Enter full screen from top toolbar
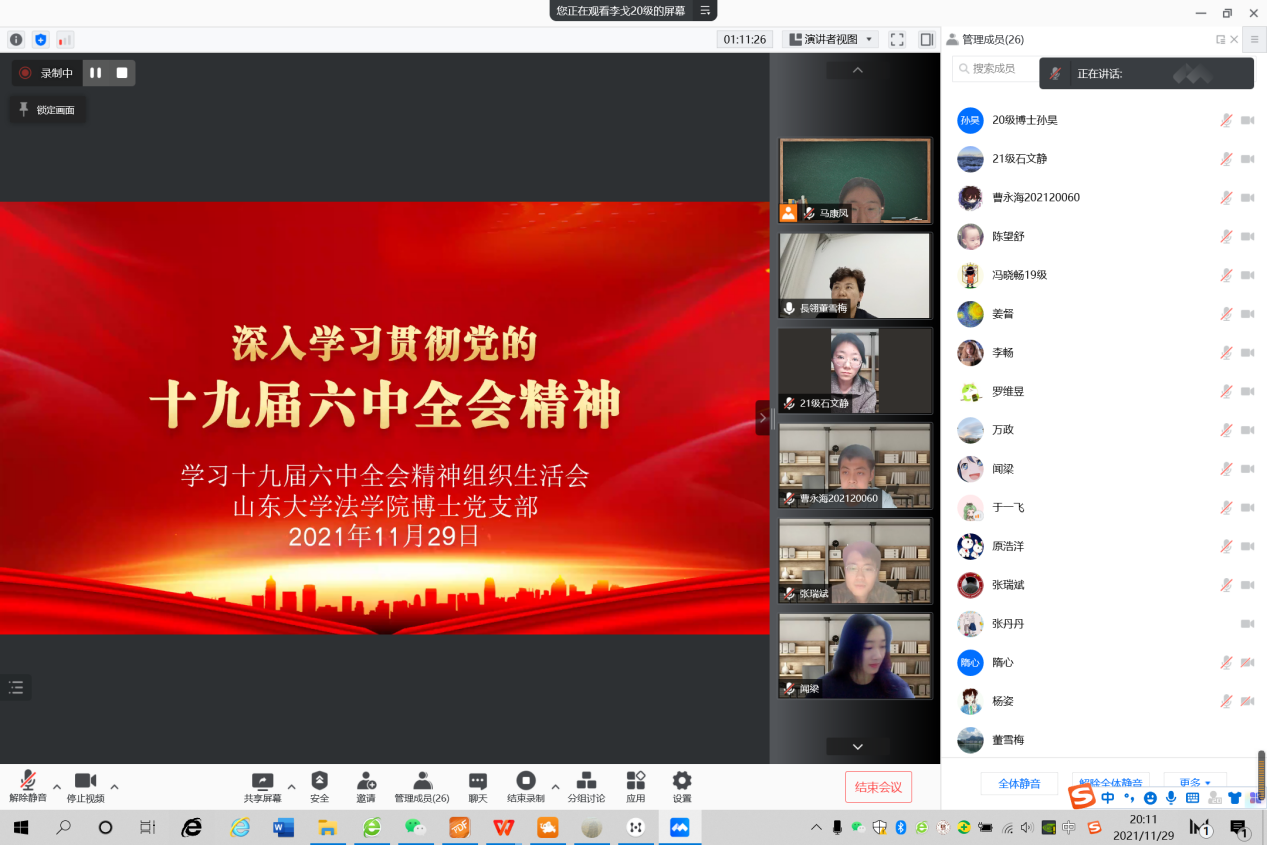The image size is (1267, 845). pos(897,40)
